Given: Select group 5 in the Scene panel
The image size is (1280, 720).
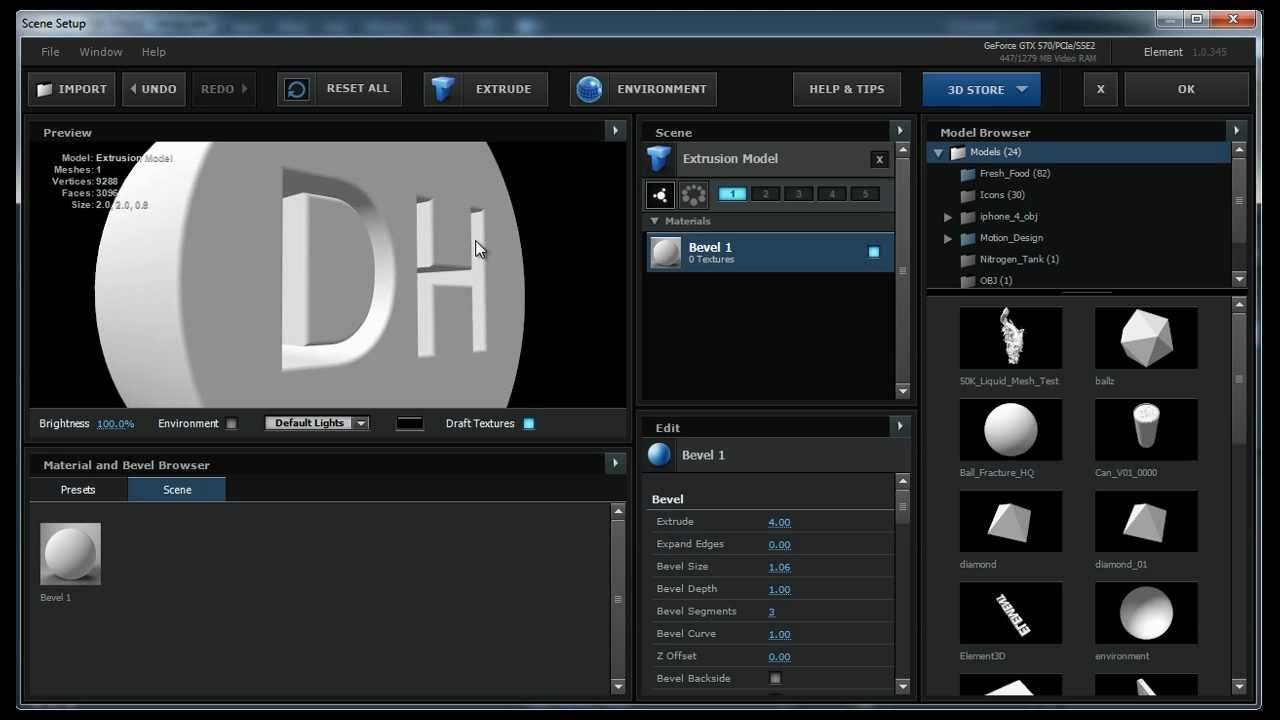Looking at the screenshot, I should [x=865, y=194].
